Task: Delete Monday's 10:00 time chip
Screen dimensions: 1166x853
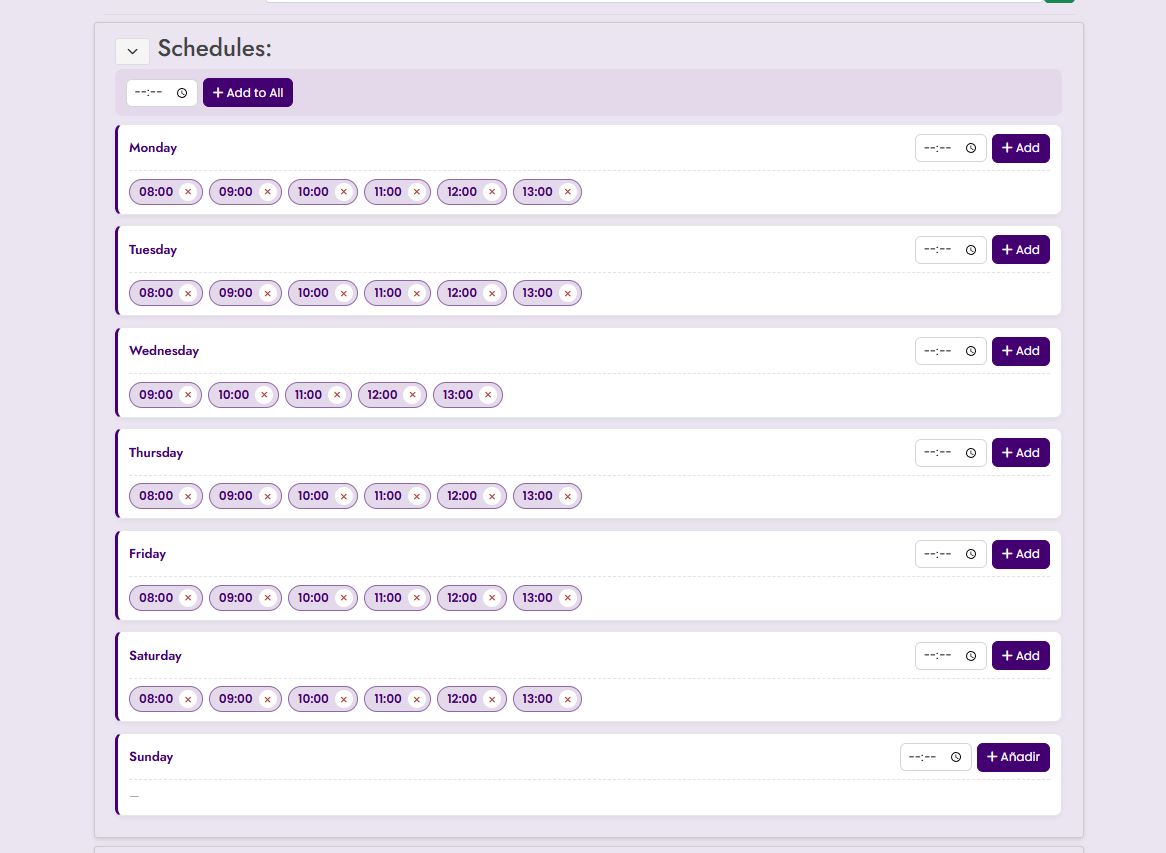Action: (x=344, y=192)
